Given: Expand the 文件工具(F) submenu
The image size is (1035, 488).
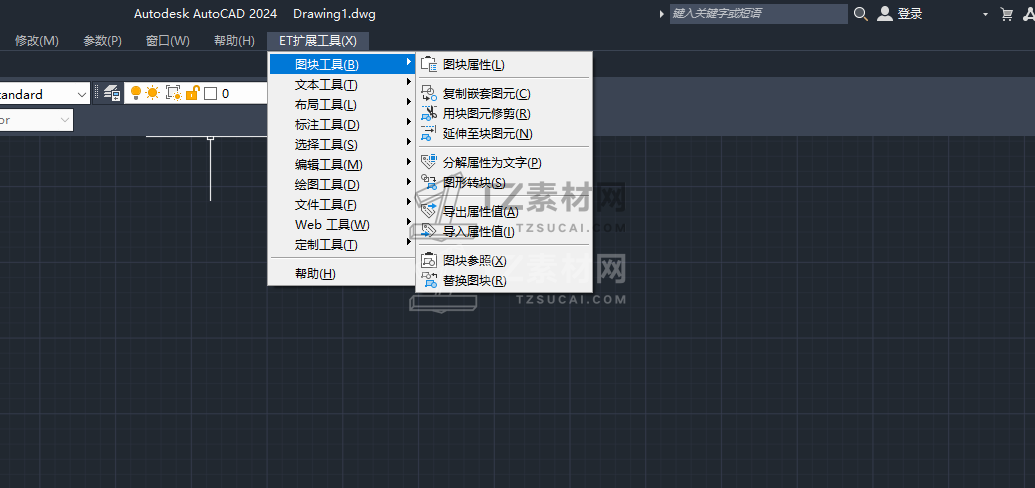Looking at the screenshot, I should click(342, 205).
